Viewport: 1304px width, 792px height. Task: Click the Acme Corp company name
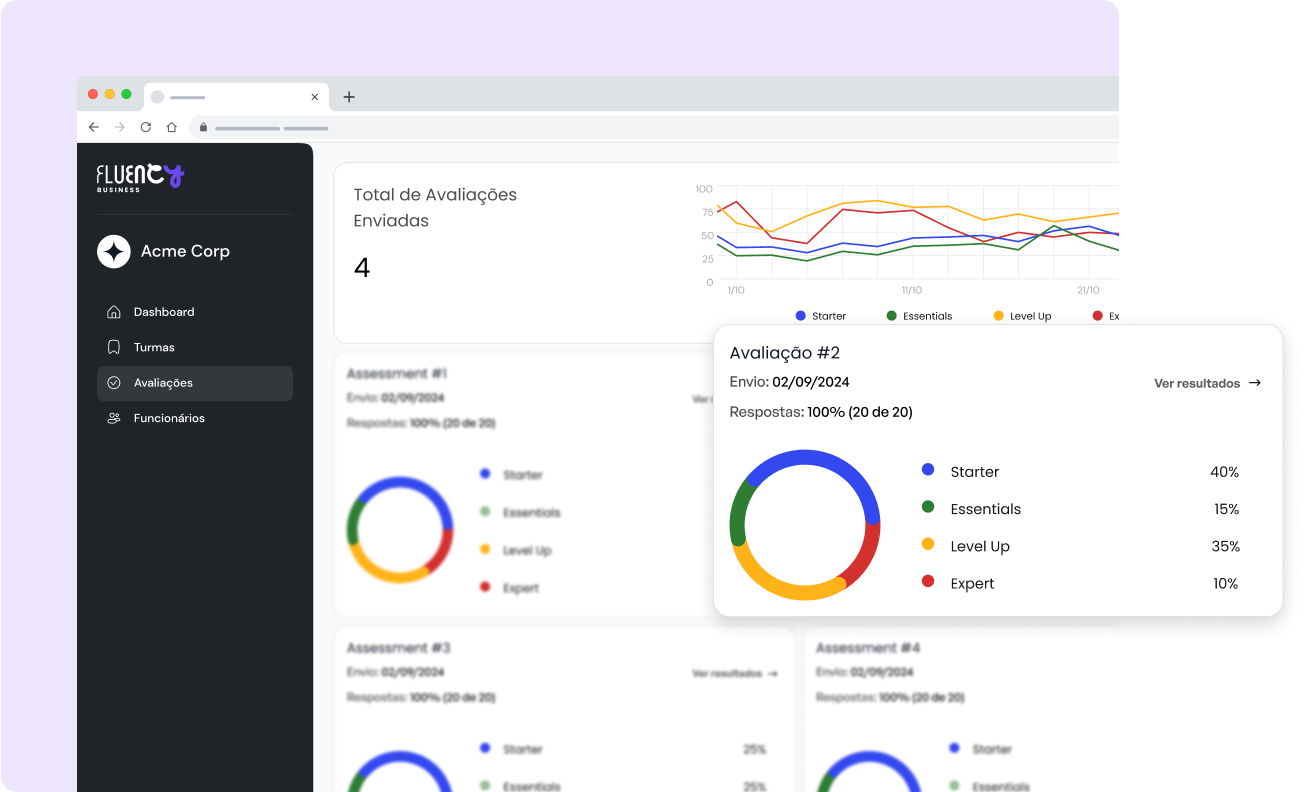pos(185,251)
